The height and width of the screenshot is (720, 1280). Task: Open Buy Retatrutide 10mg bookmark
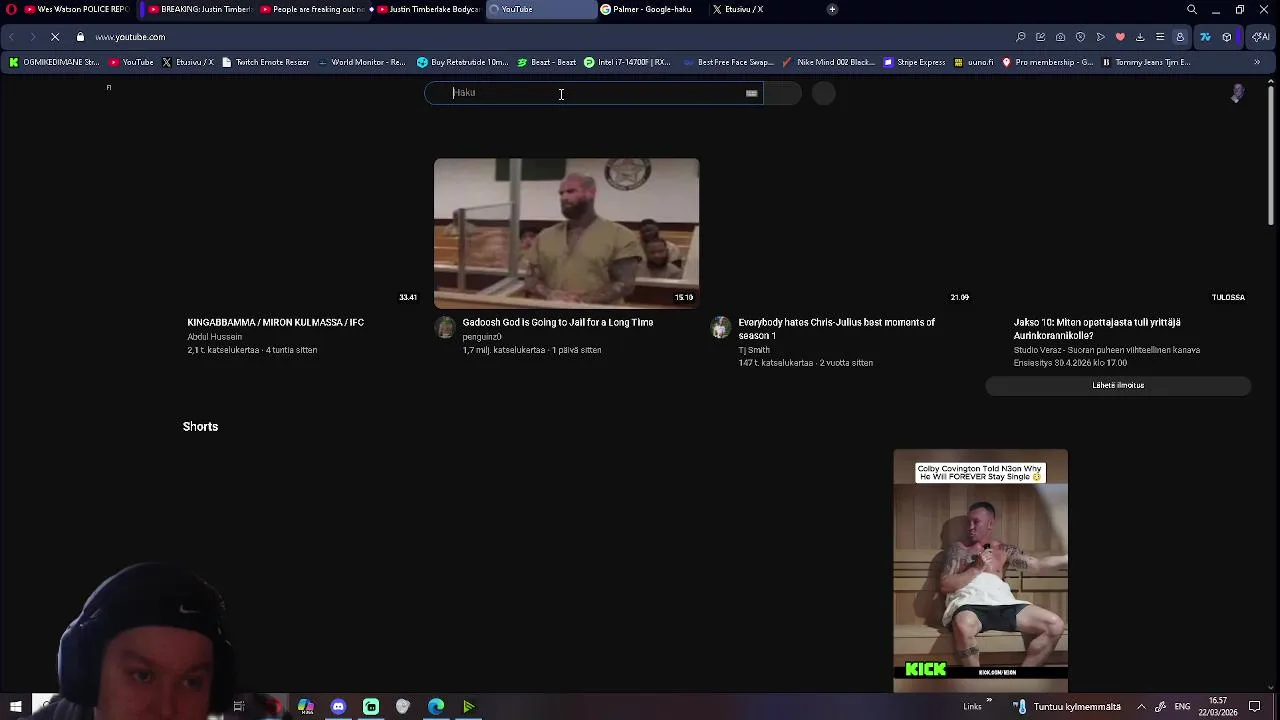click(462, 62)
